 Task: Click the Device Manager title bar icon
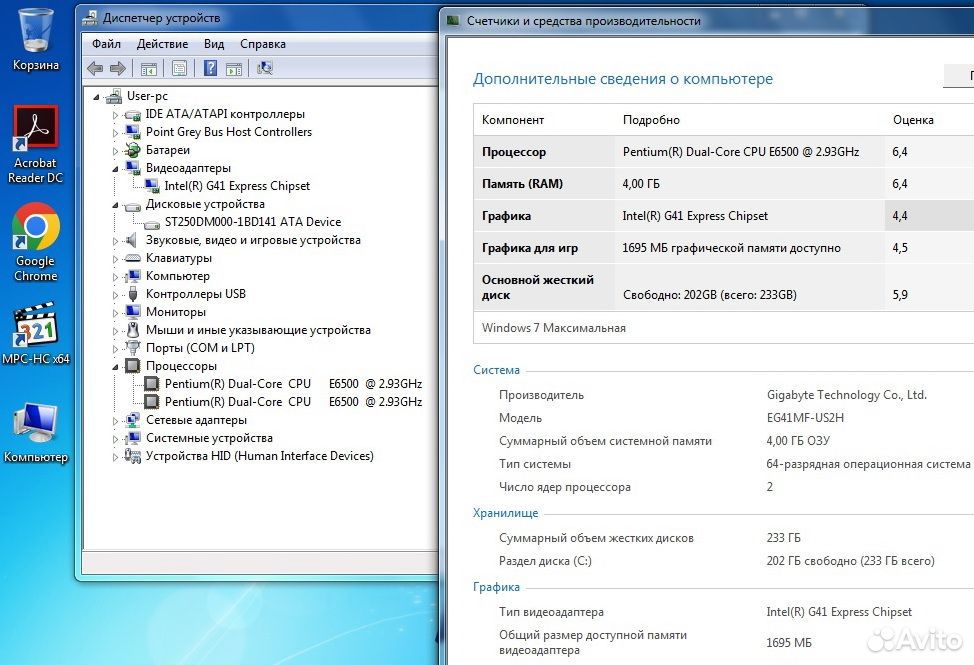tap(90, 18)
